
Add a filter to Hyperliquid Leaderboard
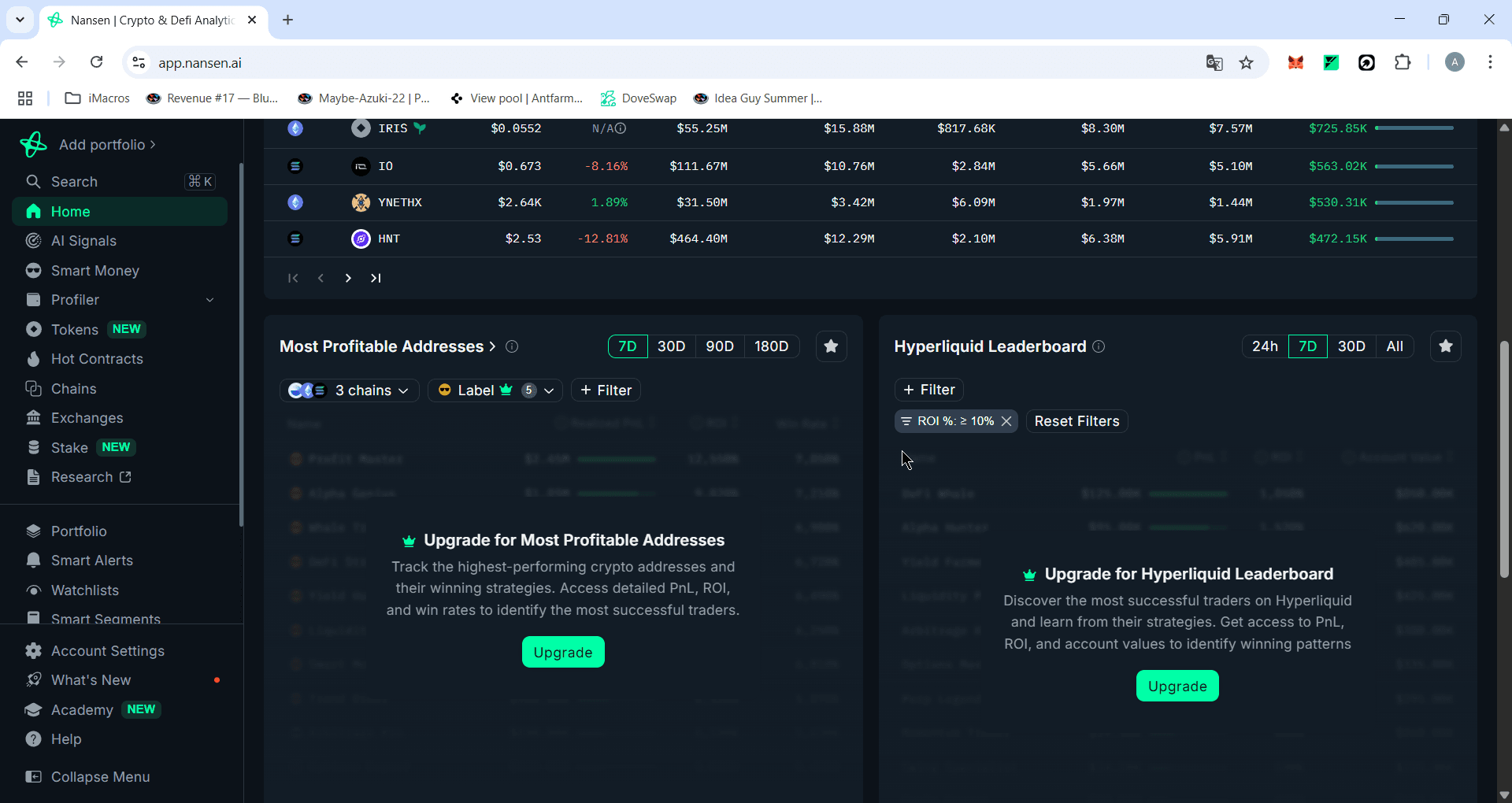coord(929,390)
